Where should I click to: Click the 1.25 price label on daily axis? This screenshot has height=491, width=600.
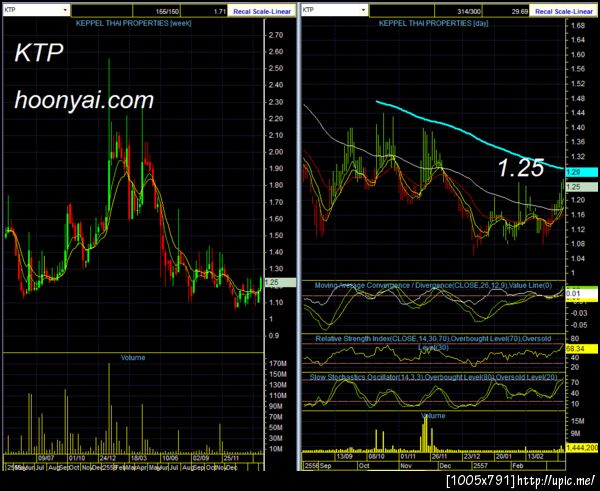(581, 187)
